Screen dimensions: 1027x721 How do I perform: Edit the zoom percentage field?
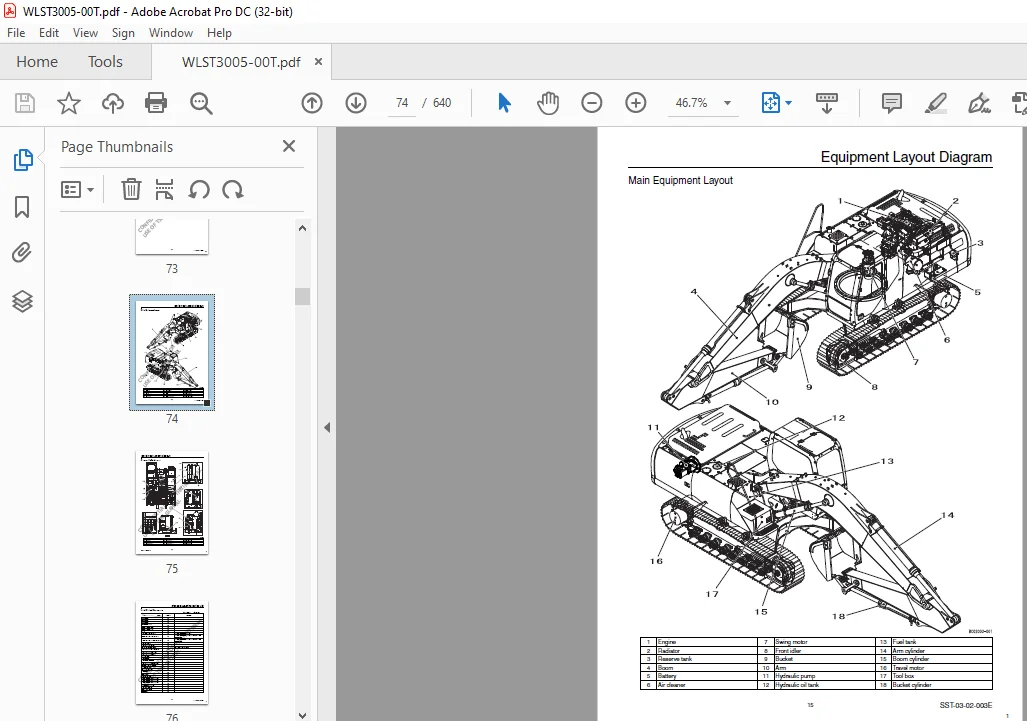tap(692, 103)
